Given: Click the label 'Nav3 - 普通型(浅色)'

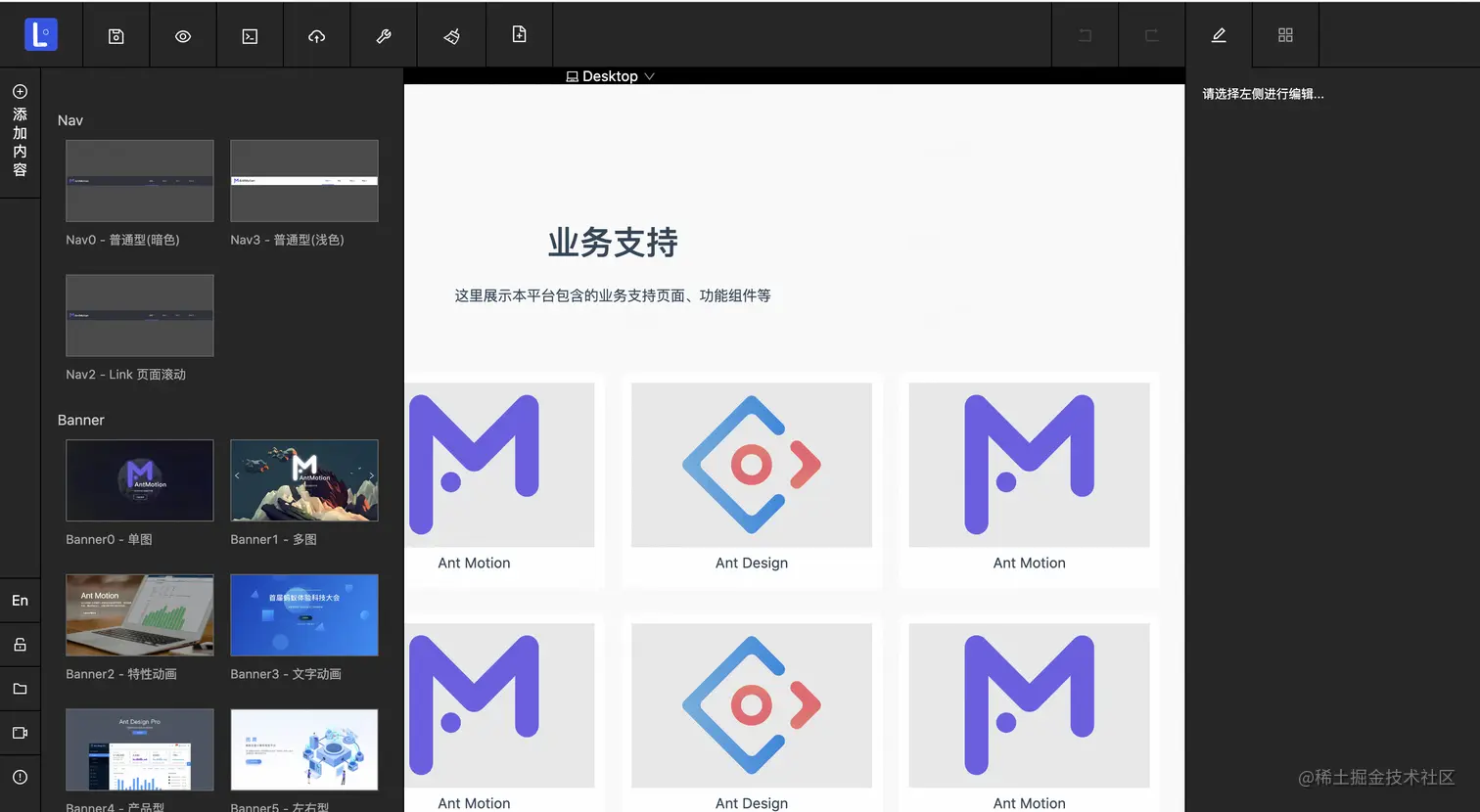Looking at the screenshot, I should pyautogui.click(x=287, y=240).
